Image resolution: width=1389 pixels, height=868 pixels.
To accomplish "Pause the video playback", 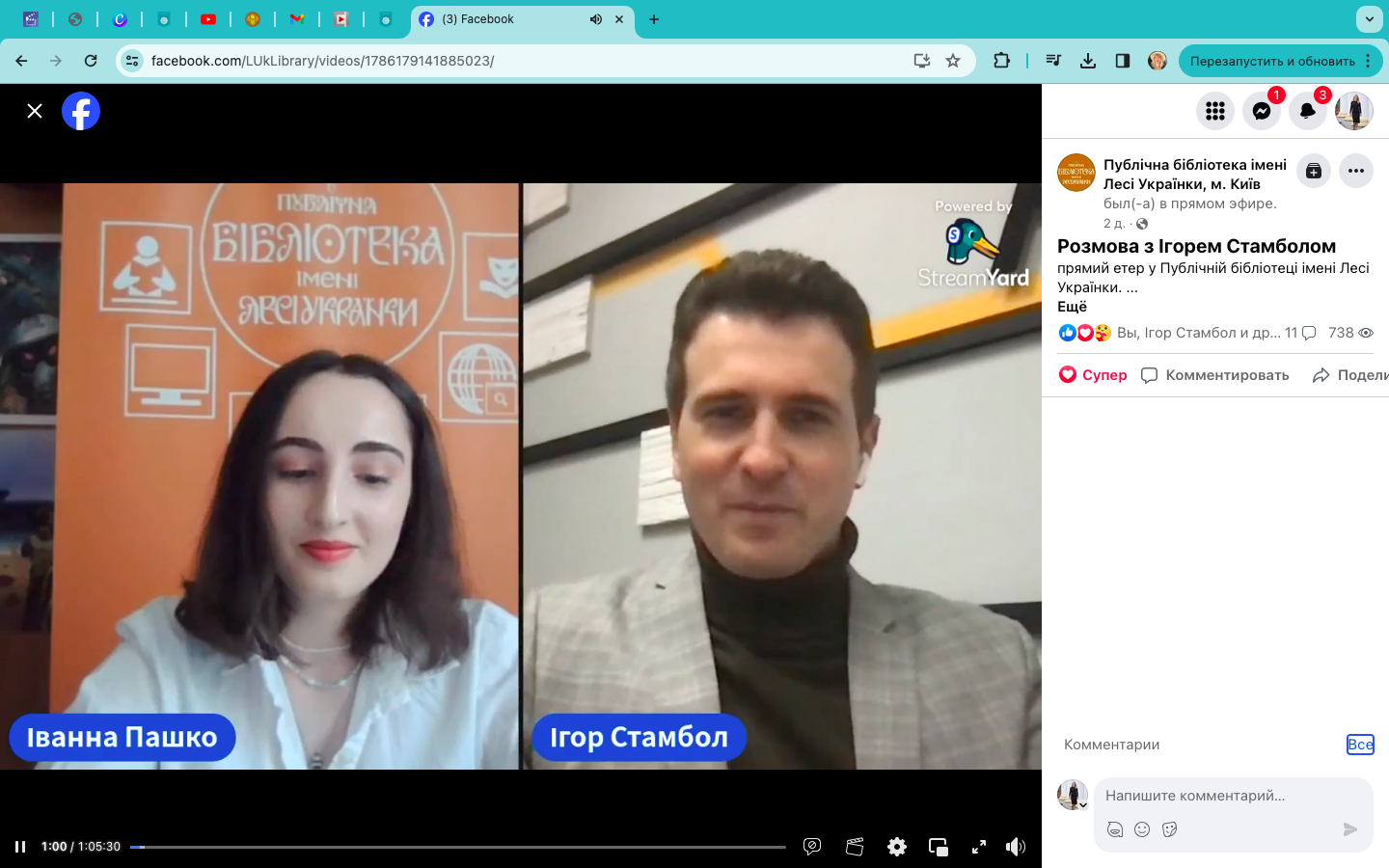I will [x=20, y=847].
